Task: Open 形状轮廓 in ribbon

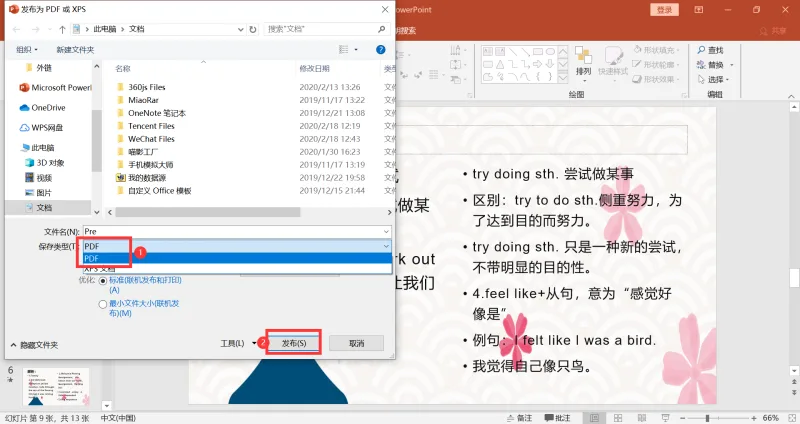Action: pyautogui.click(x=656, y=65)
